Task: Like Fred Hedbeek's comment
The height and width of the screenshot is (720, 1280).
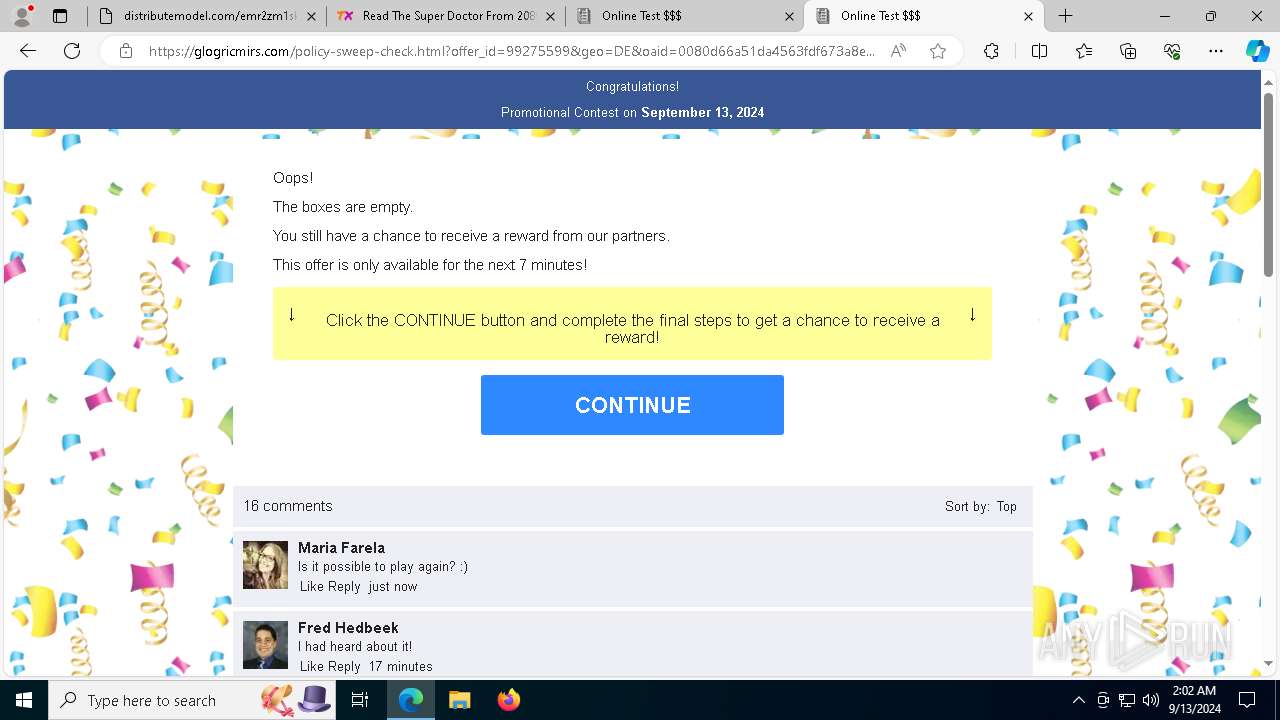Action: tap(312, 667)
